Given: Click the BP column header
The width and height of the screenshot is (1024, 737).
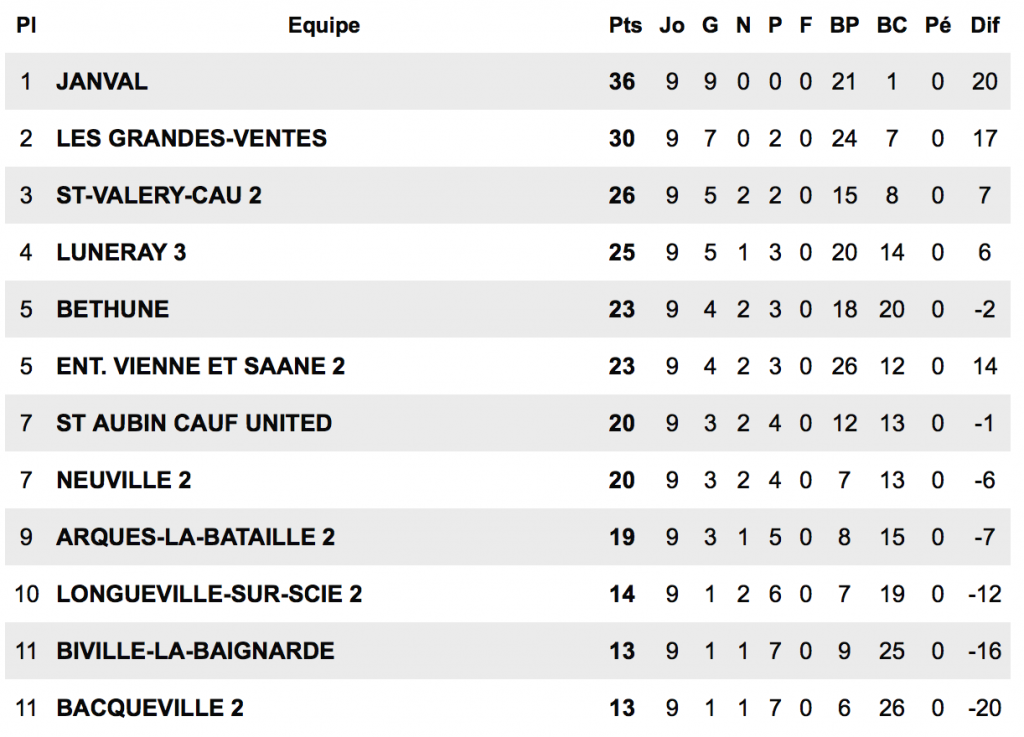Looking at the screenshot, I should point(844,26).
